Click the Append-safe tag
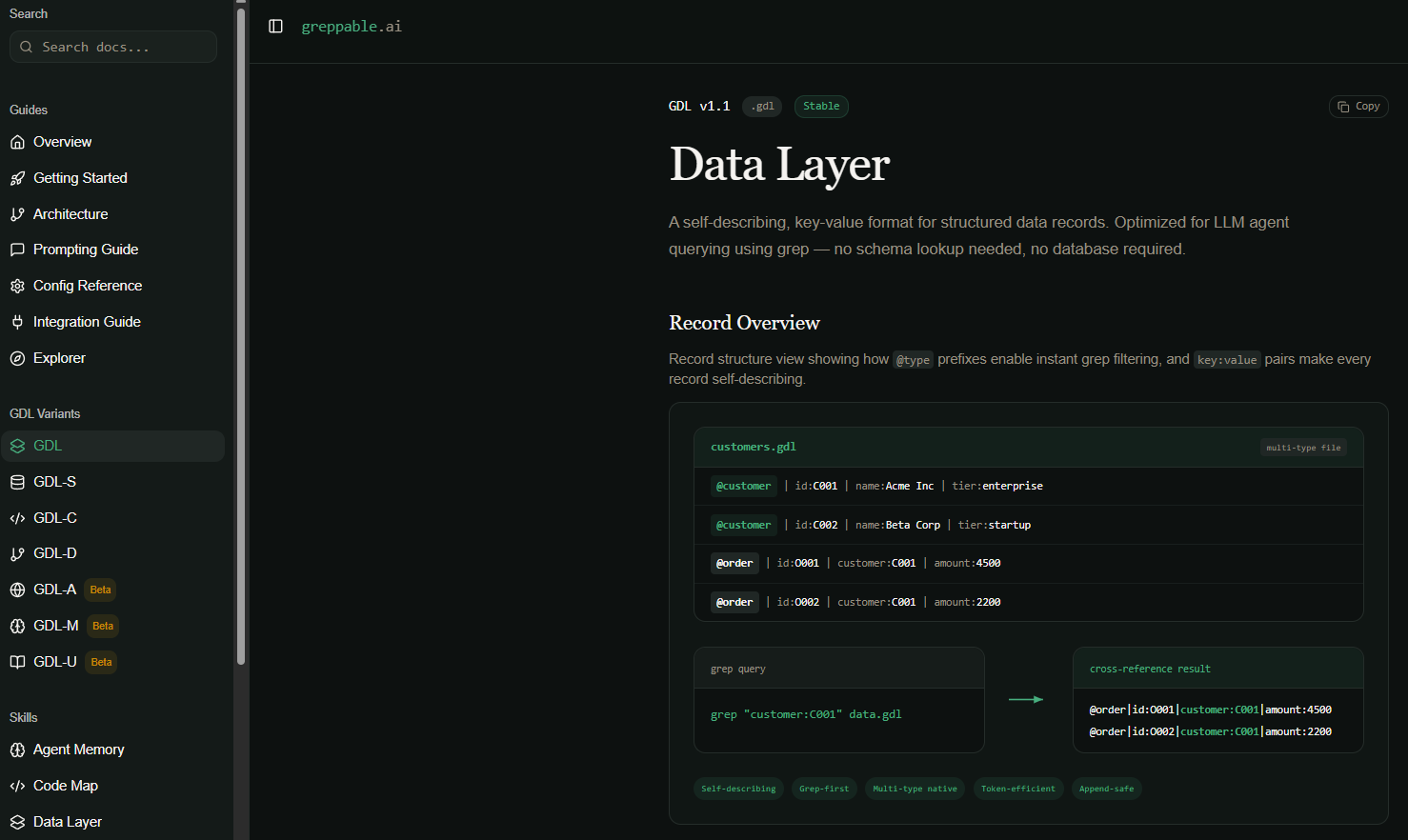This screenshot has height=840, width=1408. point(1106,789)
